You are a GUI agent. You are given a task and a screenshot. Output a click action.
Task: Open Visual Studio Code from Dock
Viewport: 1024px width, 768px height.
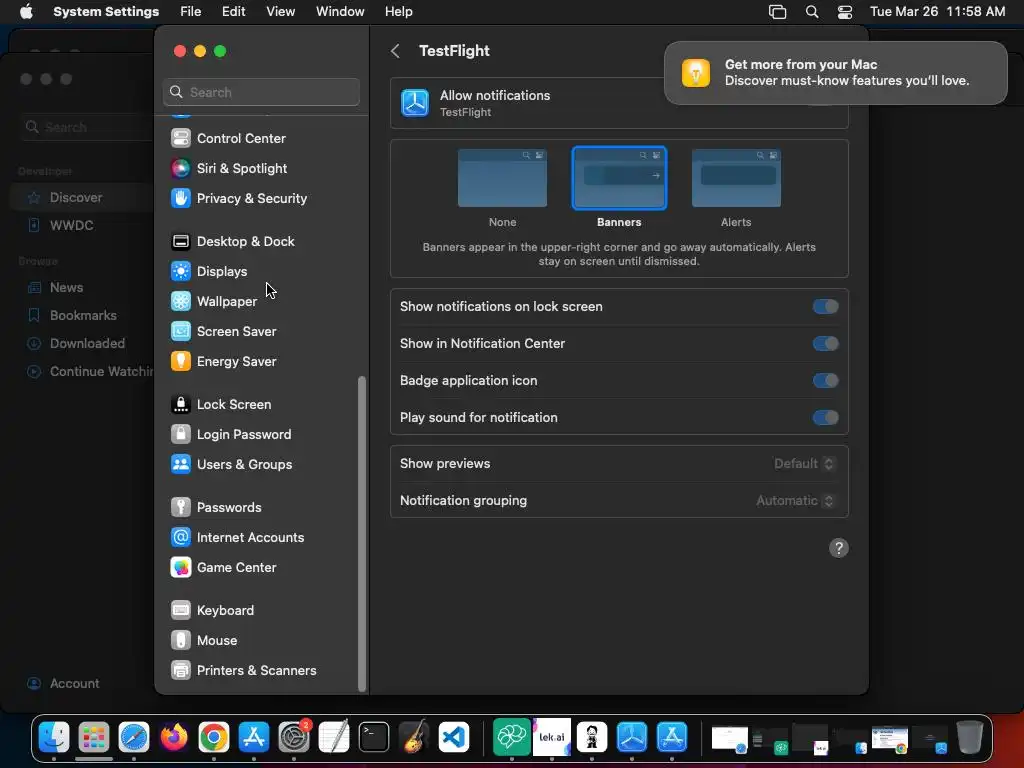454,738
